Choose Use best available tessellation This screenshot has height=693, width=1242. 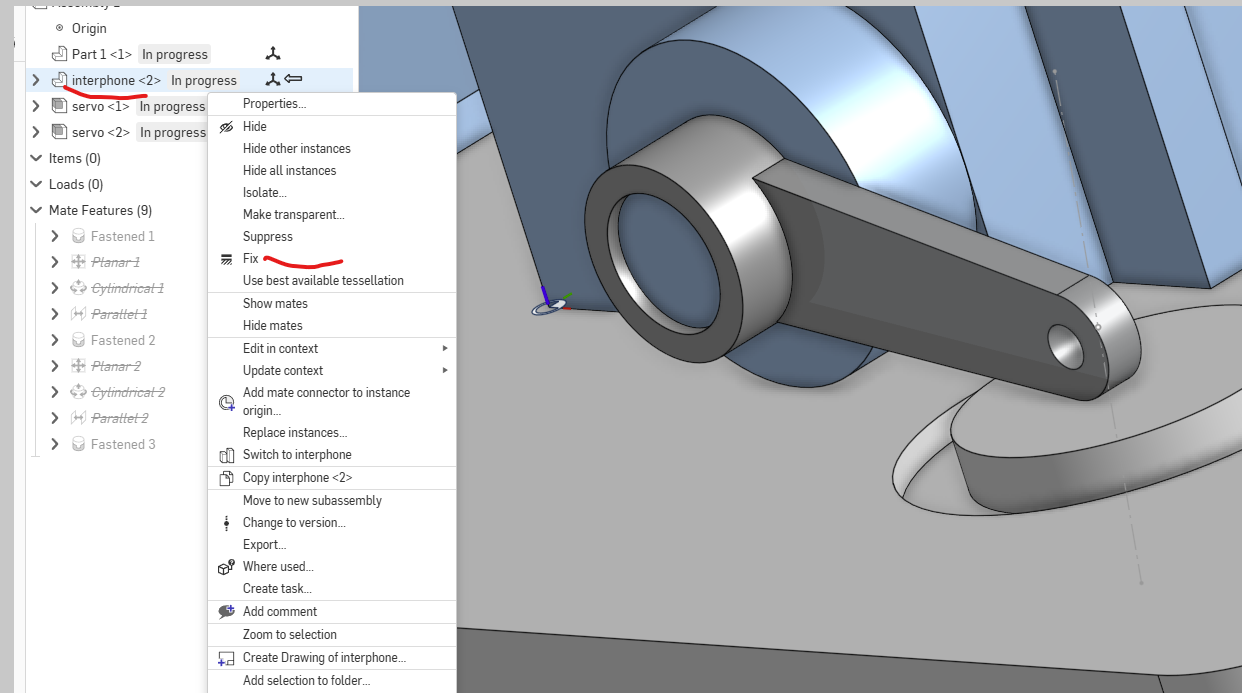[323, 281]
